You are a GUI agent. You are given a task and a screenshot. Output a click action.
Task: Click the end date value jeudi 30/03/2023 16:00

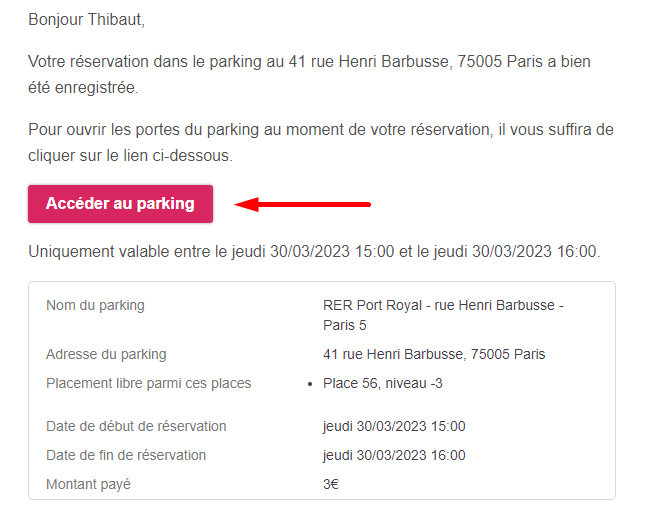394,456
